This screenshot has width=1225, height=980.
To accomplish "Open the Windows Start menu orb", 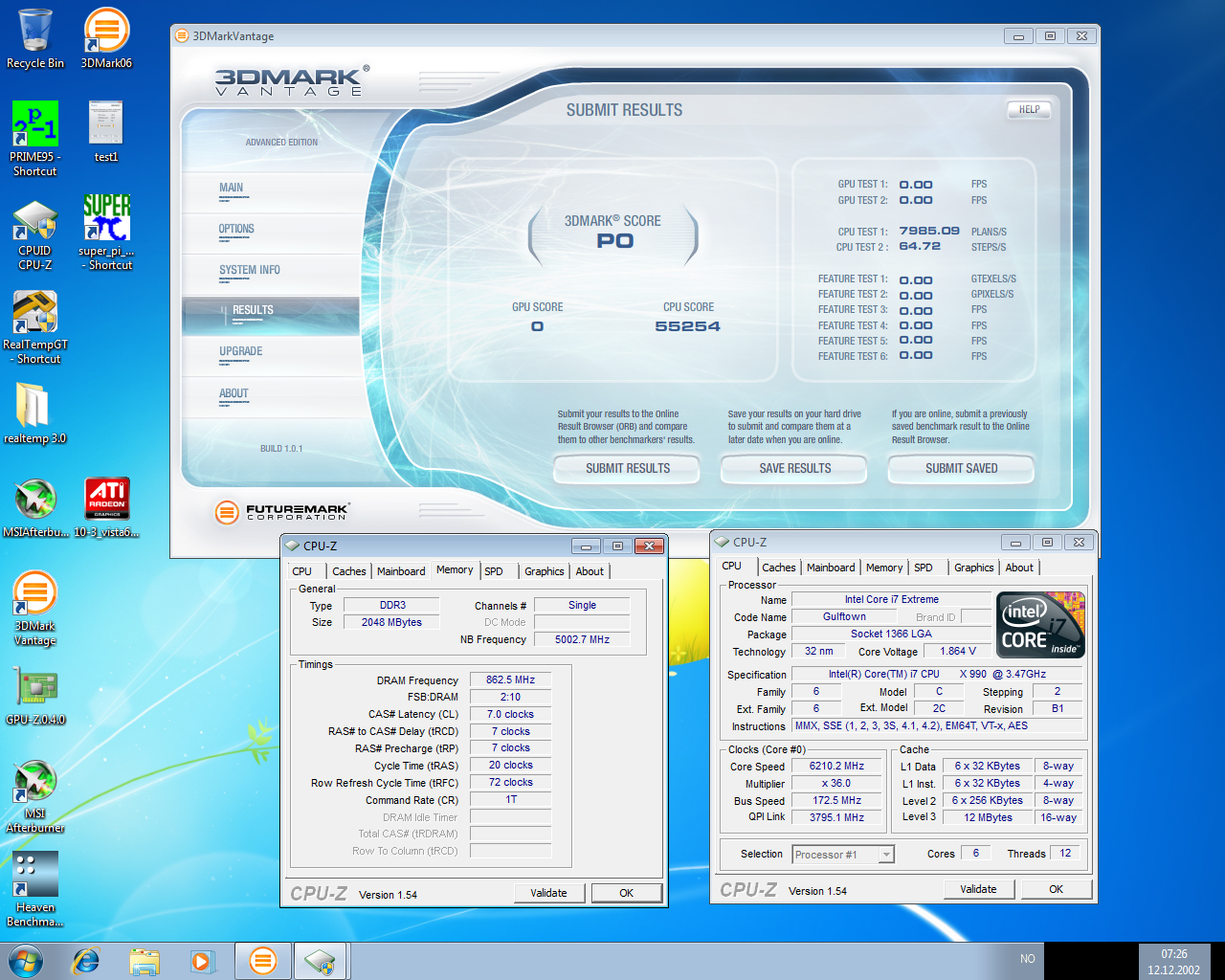I will tap(26, 961).
